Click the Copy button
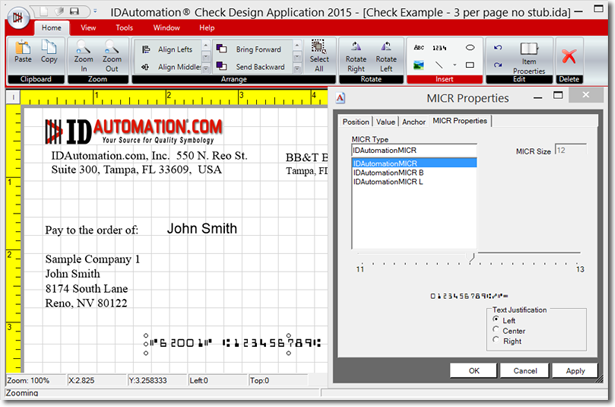Viewport: 615px width, 407px height. tap(49, 51)
